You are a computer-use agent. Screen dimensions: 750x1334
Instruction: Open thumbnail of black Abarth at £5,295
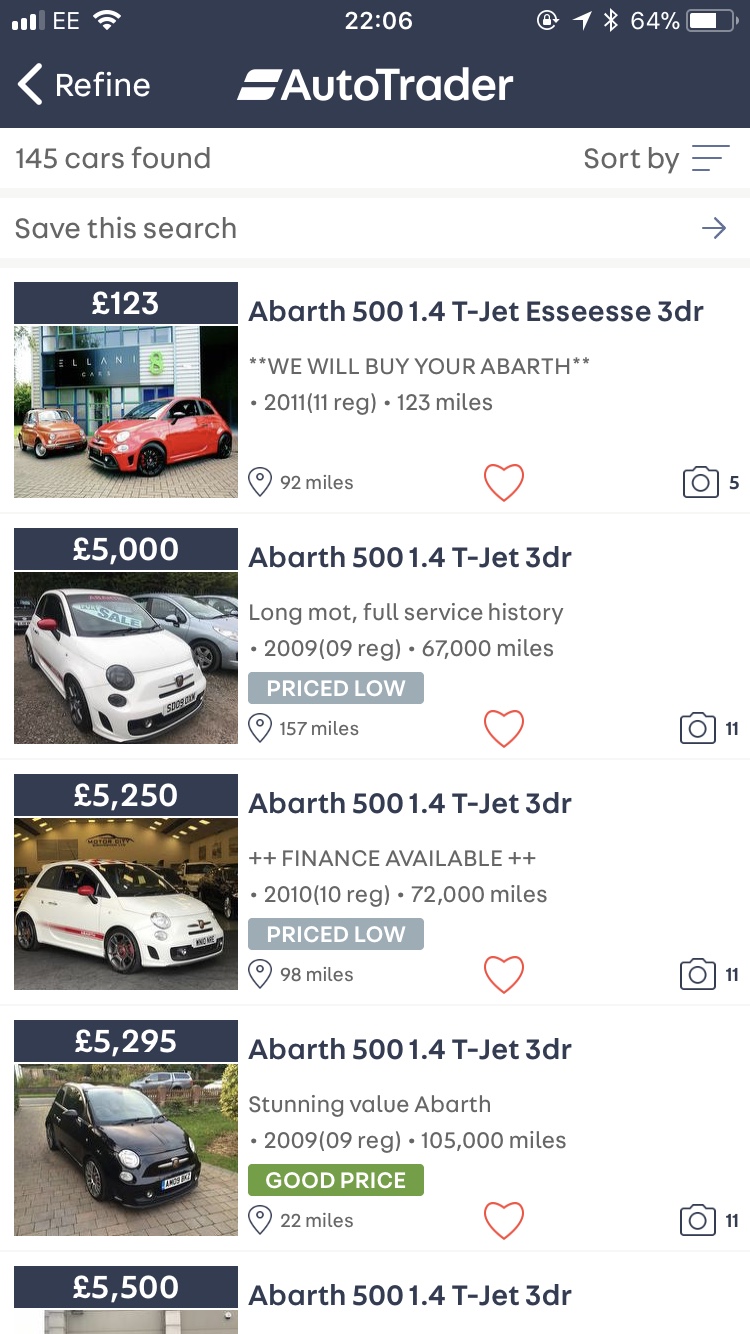(126, 1148)
